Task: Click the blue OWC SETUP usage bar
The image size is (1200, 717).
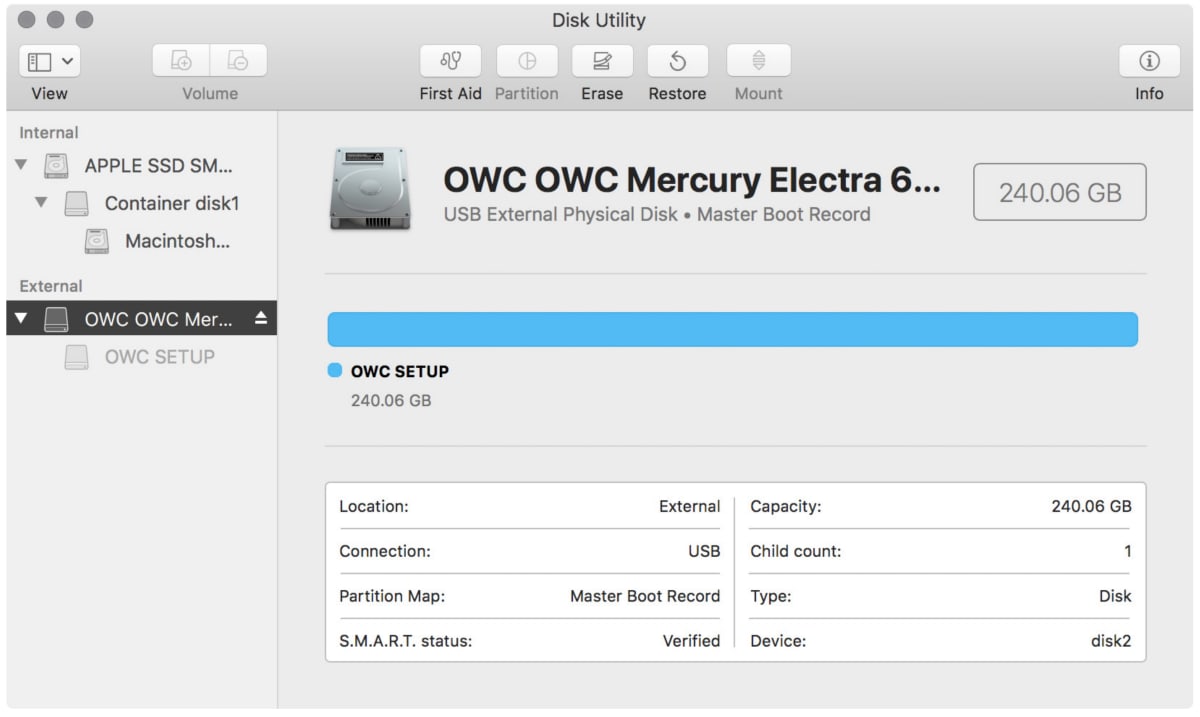Action: 732,329
